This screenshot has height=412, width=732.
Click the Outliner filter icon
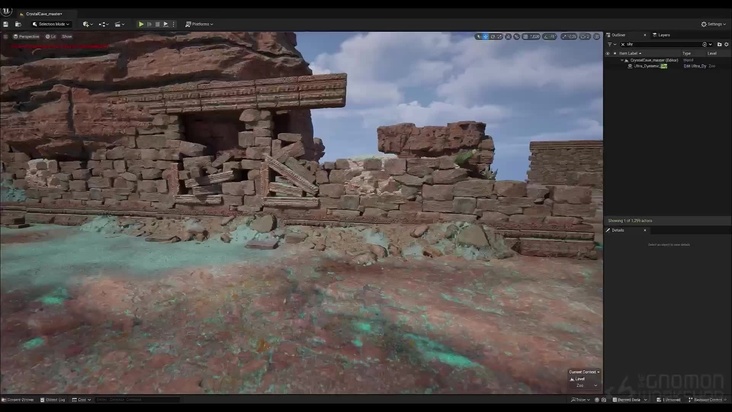pos(610,44)
